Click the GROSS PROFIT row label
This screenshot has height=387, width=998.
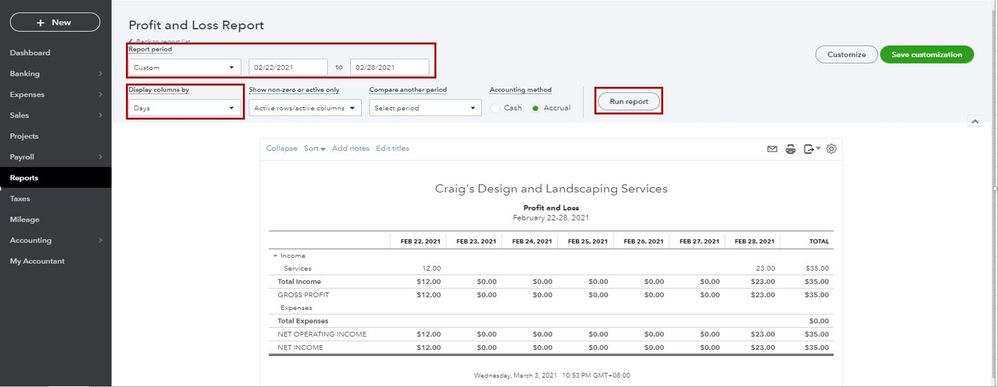coord(303,295)
